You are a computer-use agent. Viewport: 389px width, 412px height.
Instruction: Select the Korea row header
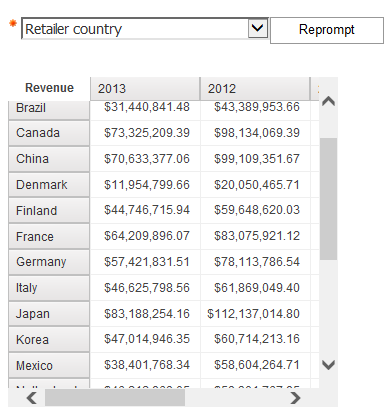[49, 340]
